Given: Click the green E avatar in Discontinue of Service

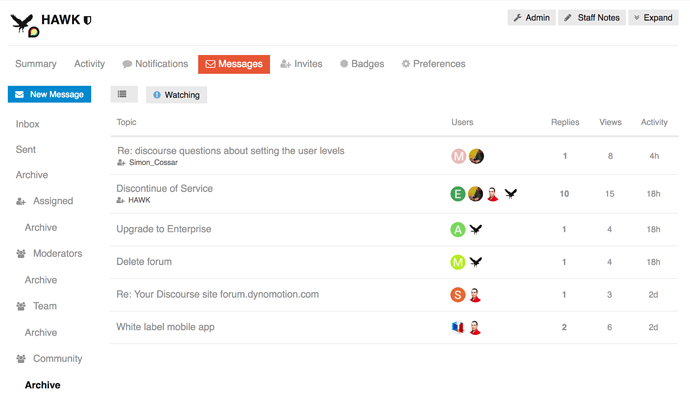Looking at the screenshot, I should click(x=458, y=194).
